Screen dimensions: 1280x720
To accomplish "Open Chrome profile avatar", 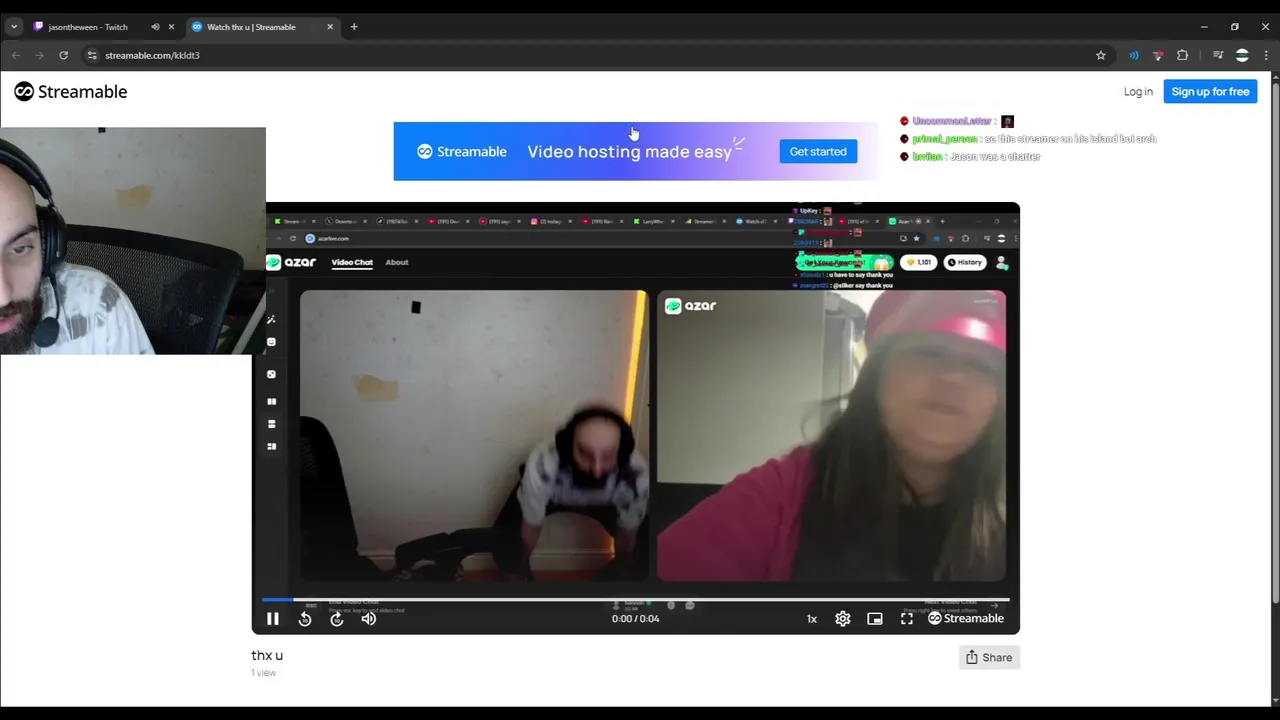I will click(x=1242, y=55).
